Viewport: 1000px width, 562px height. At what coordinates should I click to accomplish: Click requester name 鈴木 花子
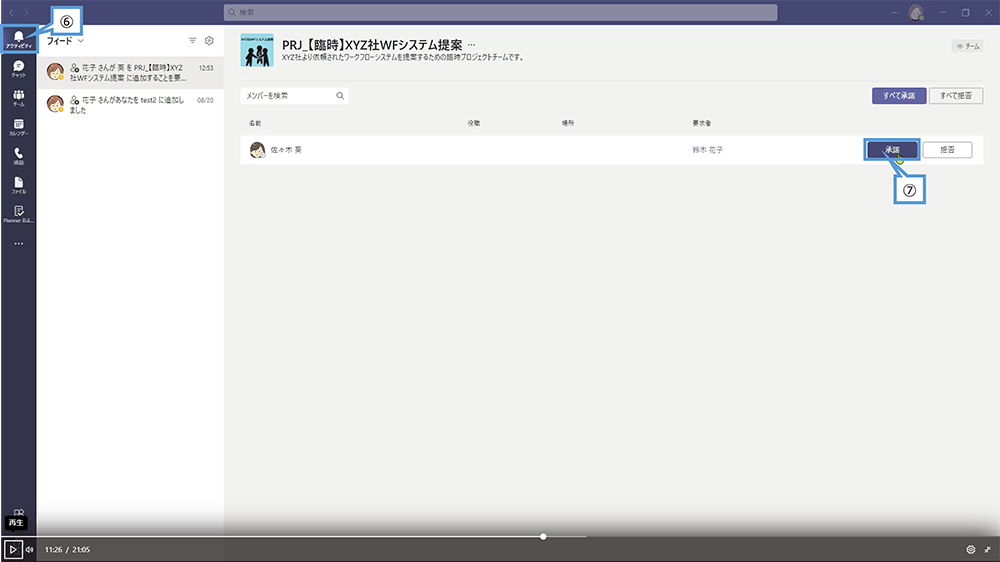[x=708, y=150]
